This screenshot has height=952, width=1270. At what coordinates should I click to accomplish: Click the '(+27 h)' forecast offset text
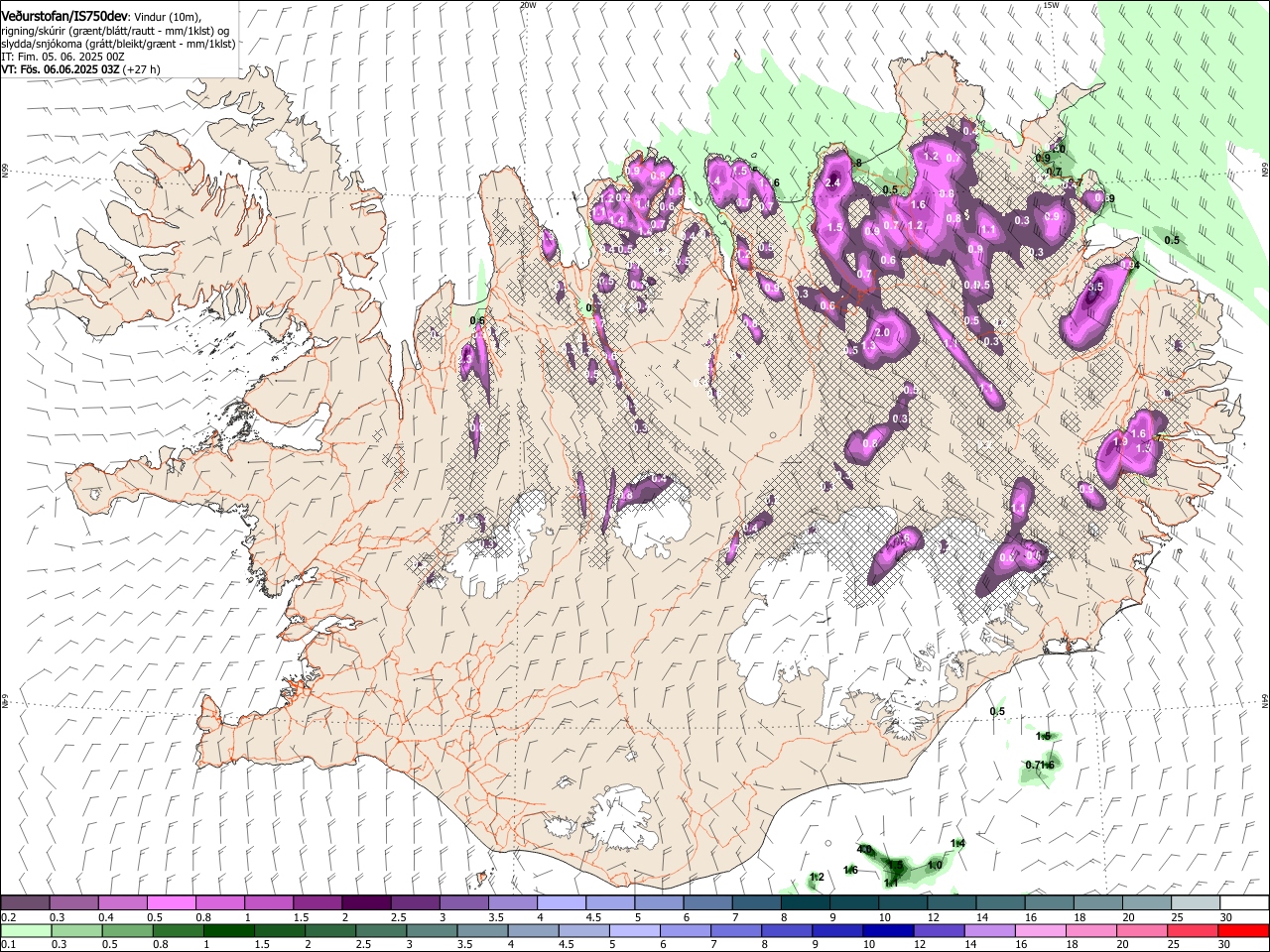pos(143,69)
